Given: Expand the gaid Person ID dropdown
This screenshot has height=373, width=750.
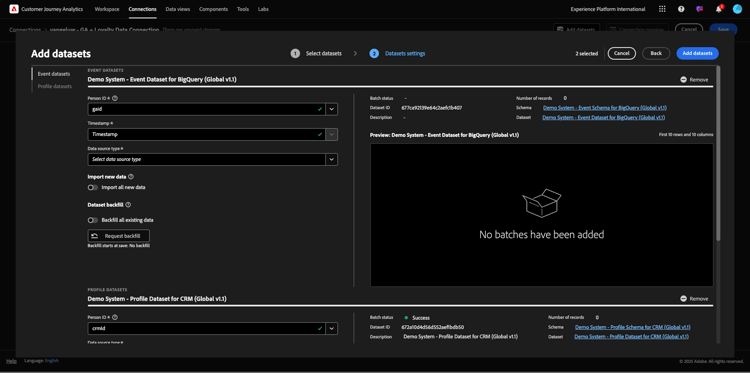Looking at the screenshot, I should click(x=332, y=110).
